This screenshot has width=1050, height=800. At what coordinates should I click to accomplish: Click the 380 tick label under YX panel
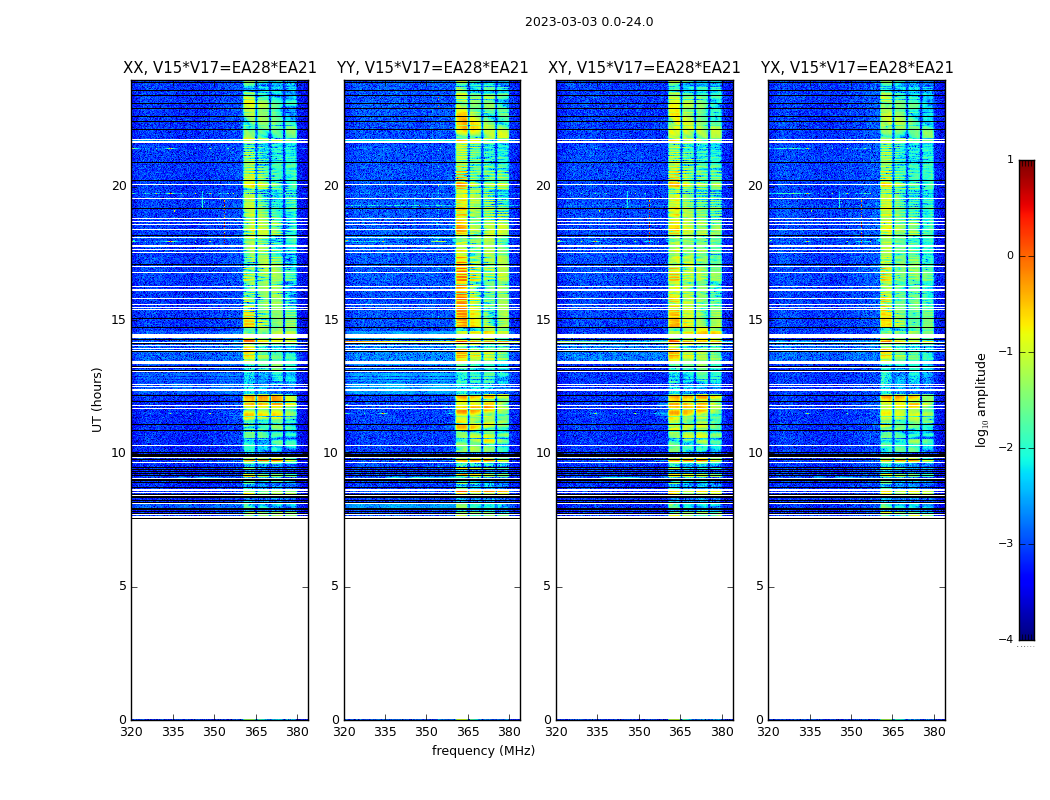[x=934, y=731]
